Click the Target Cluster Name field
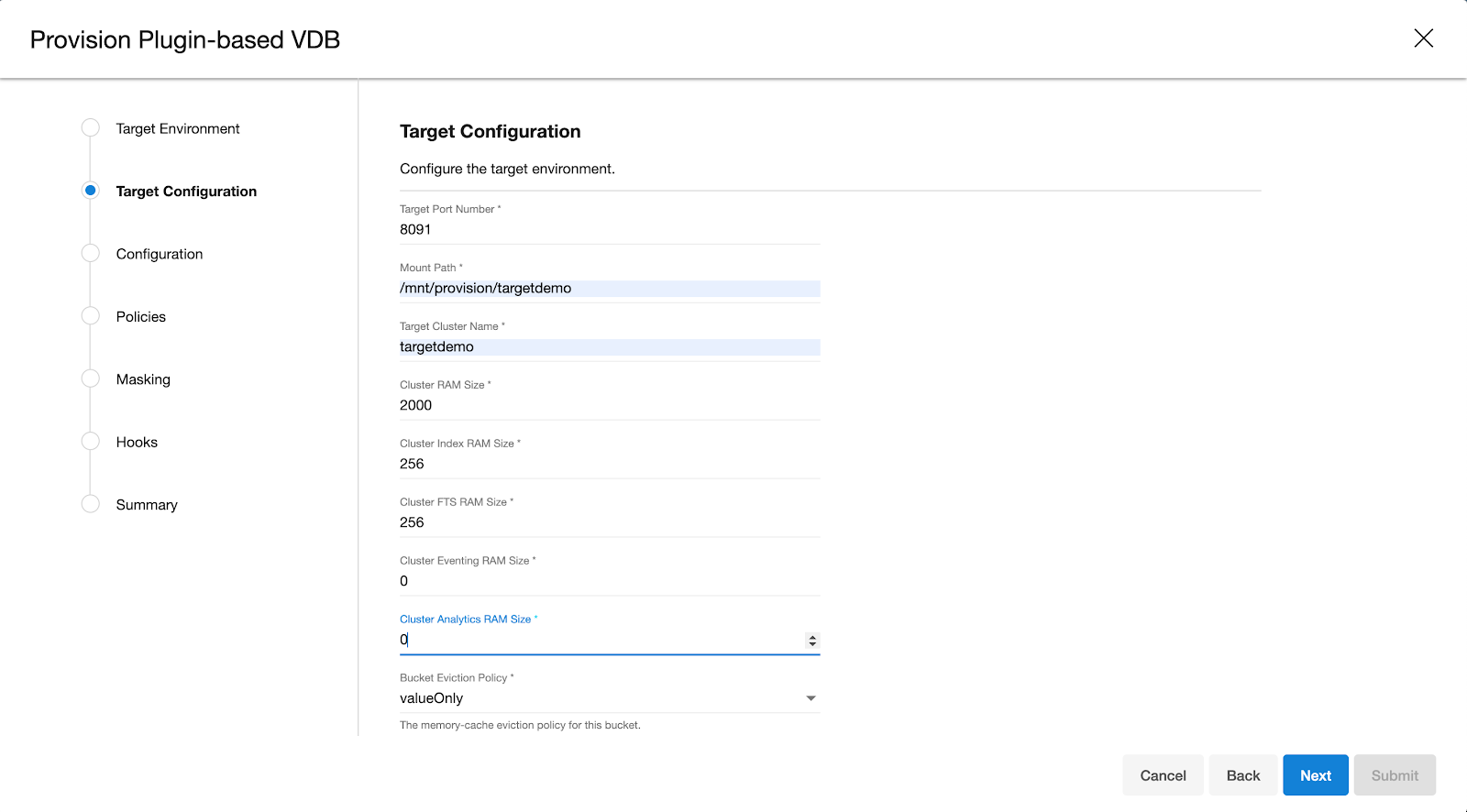 (x=609, y=347)
